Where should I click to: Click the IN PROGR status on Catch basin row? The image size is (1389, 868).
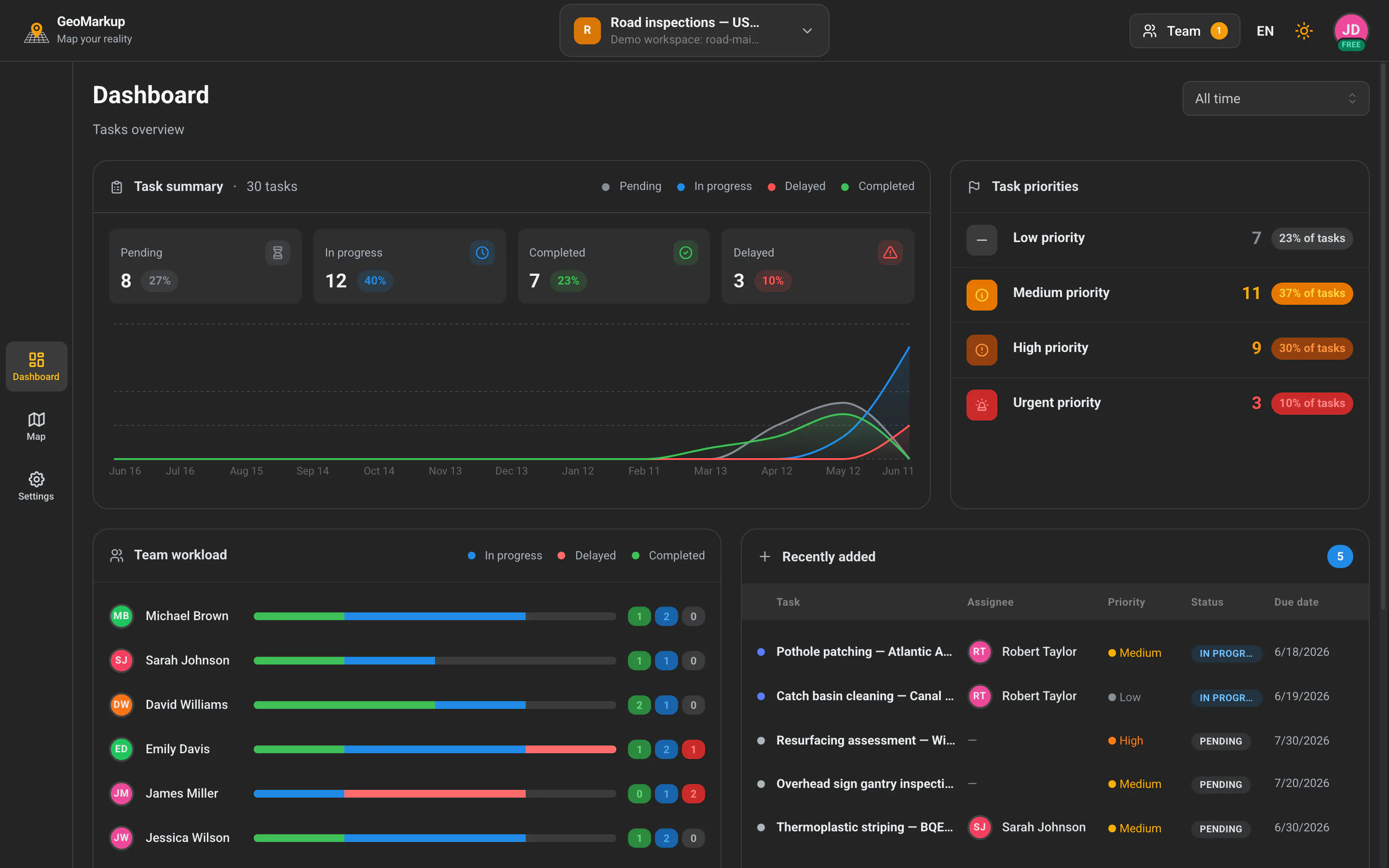[x=1226, y=698]
